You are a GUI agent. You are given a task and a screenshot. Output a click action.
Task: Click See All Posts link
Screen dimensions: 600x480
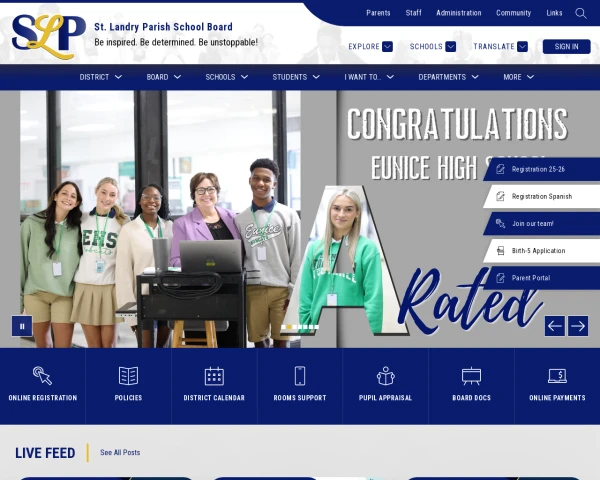[120, 452]
